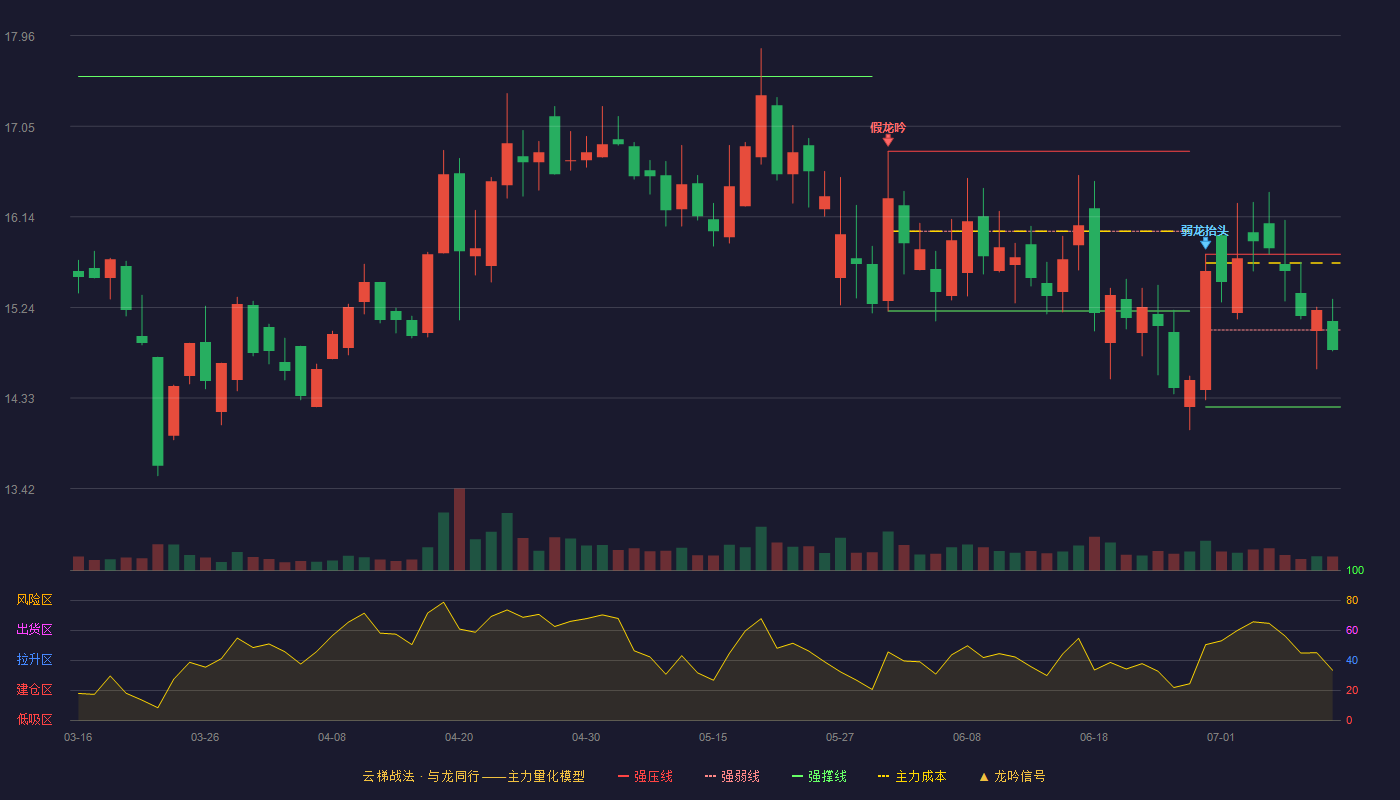Click the green 100 indicator scale value

click(1356, 571)
